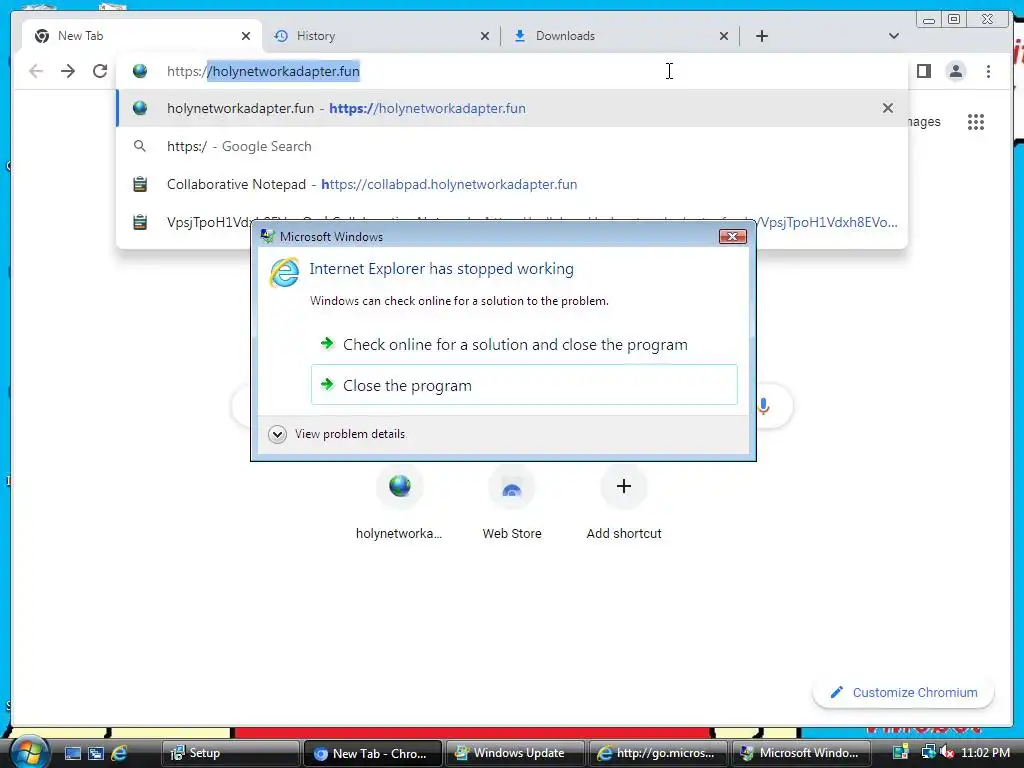The height and width of the screenshot is (768, 1024).
Task: Select the https:/ Google Search suggestion
Action: click(512, 146)
